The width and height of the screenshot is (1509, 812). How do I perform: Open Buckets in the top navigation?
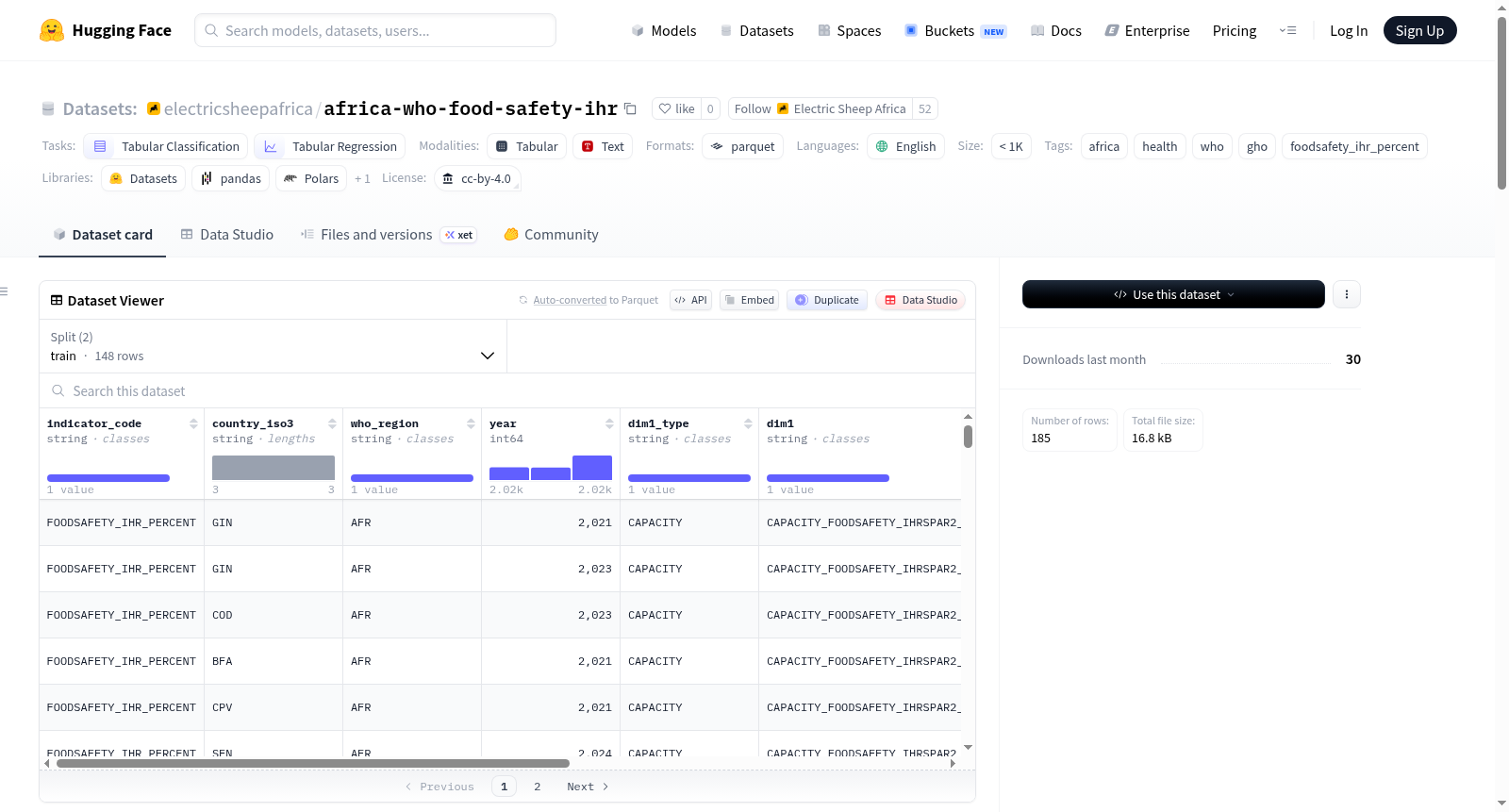click(955, 30)
